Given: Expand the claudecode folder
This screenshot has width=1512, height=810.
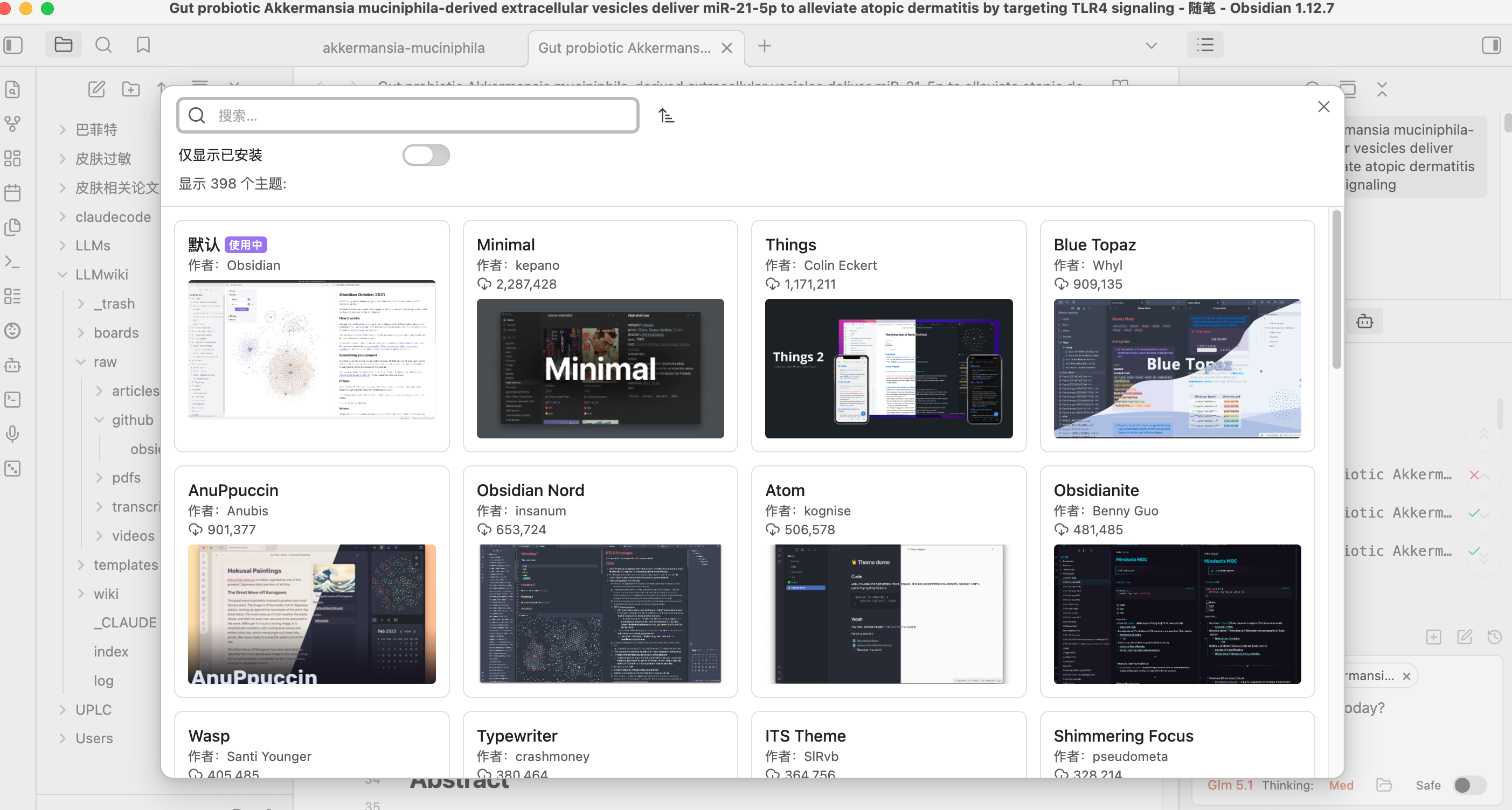Looking at the screenshot, I should click(62, 217).
